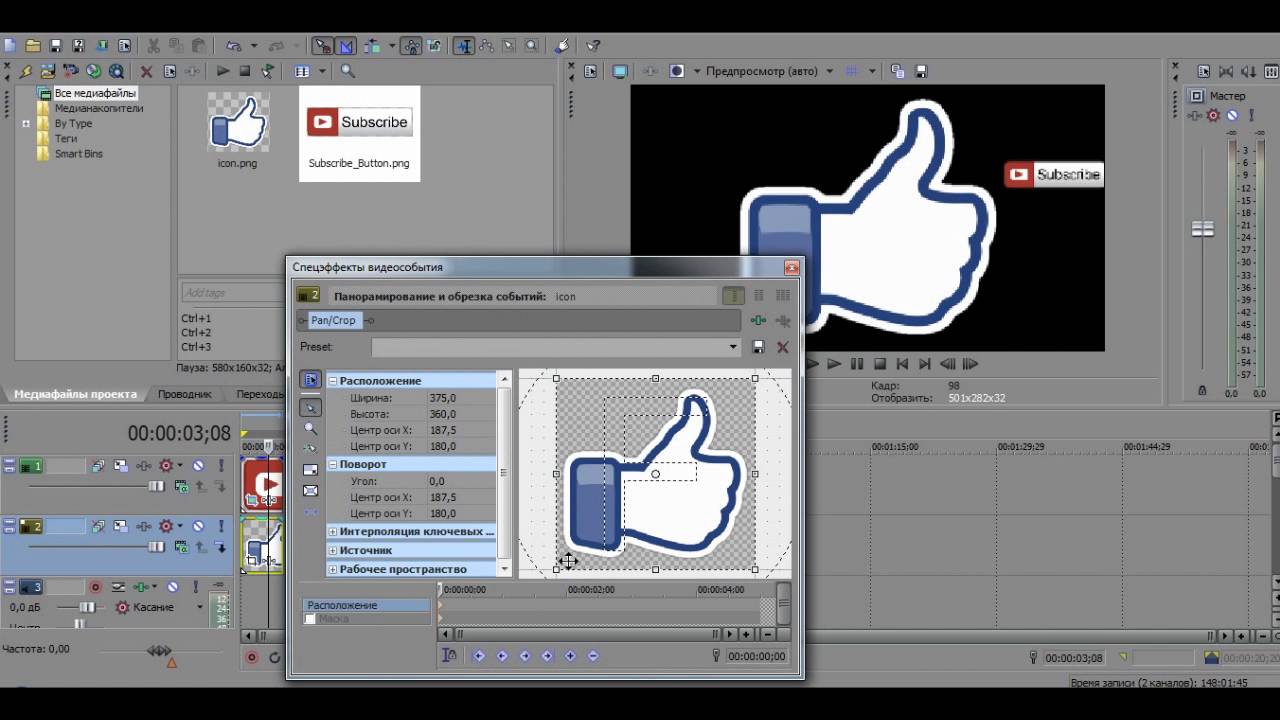Click the Pan/Crop effect chain button
1280x720 pixels.
tap(333, 320)
